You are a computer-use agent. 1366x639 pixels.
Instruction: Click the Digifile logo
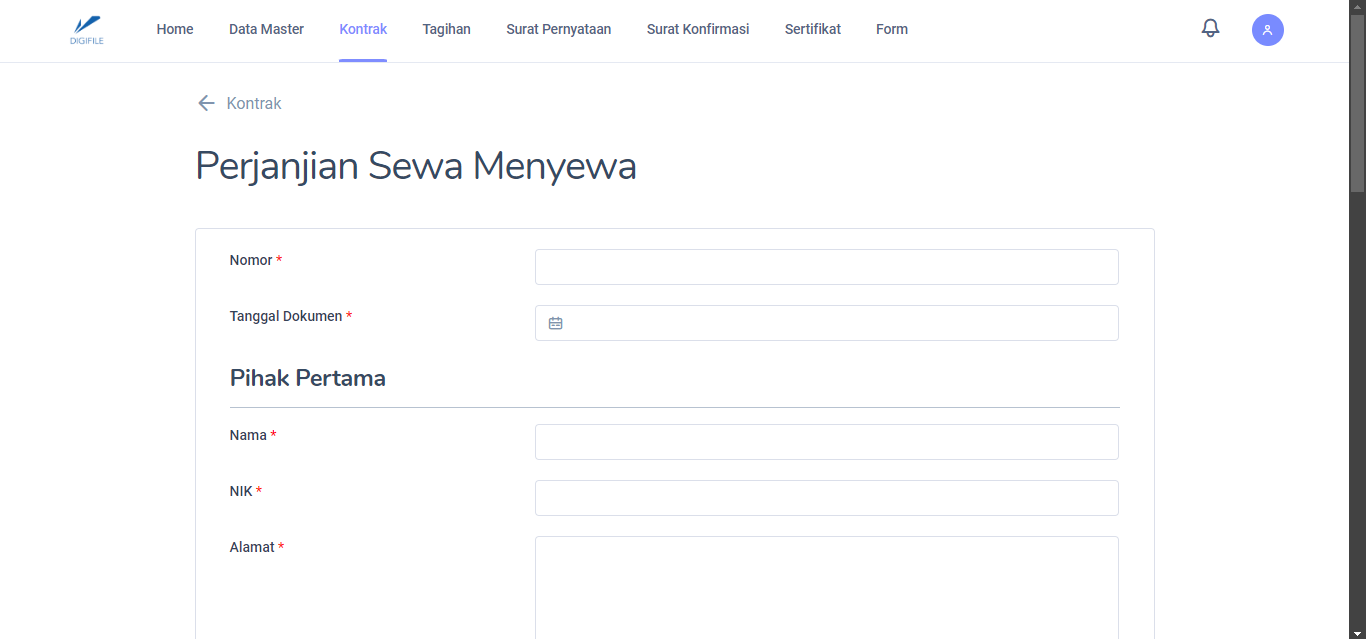[87, 29]
